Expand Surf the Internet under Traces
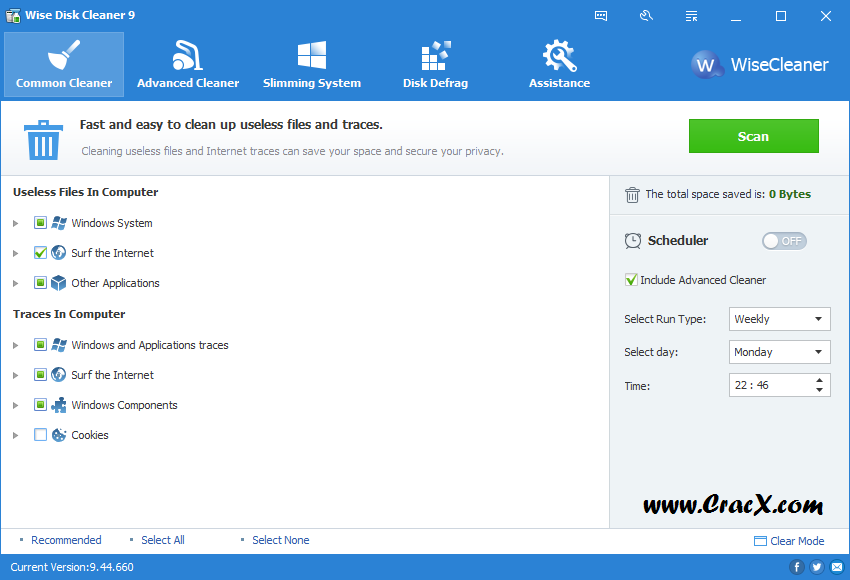This screenshot has height=580, width=850. (16, 375)
